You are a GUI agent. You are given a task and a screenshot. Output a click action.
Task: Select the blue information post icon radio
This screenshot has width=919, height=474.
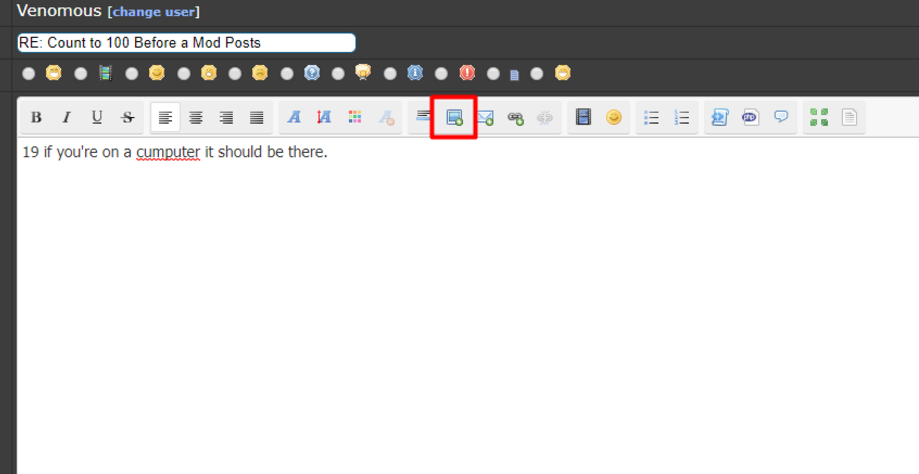[x=390, y=73]
